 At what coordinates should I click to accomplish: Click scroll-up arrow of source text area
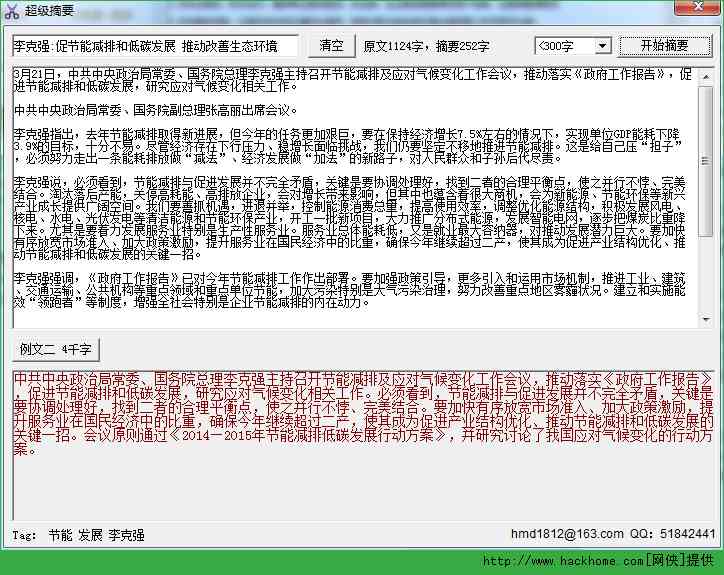706,77
